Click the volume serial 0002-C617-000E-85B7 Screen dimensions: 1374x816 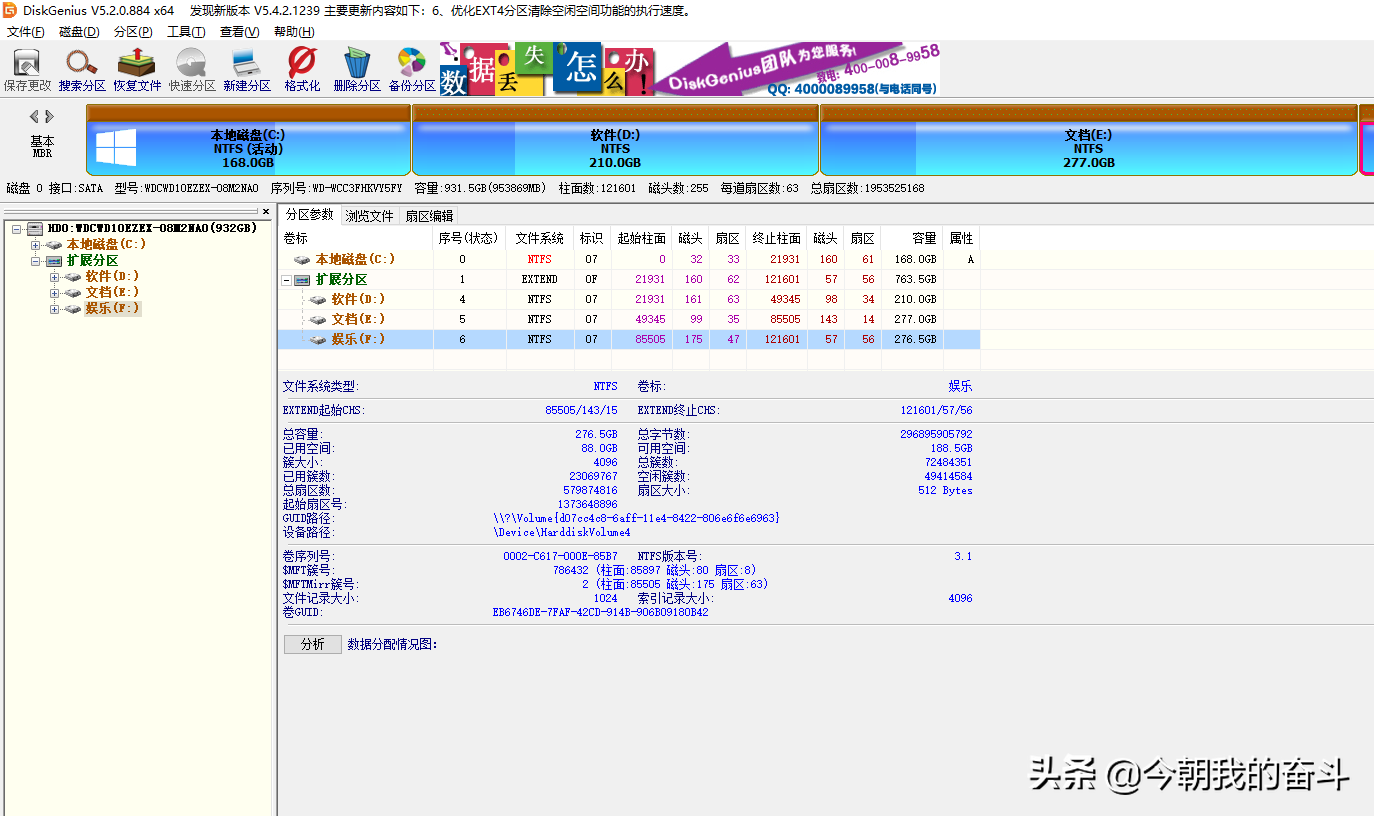click(560, 556)
